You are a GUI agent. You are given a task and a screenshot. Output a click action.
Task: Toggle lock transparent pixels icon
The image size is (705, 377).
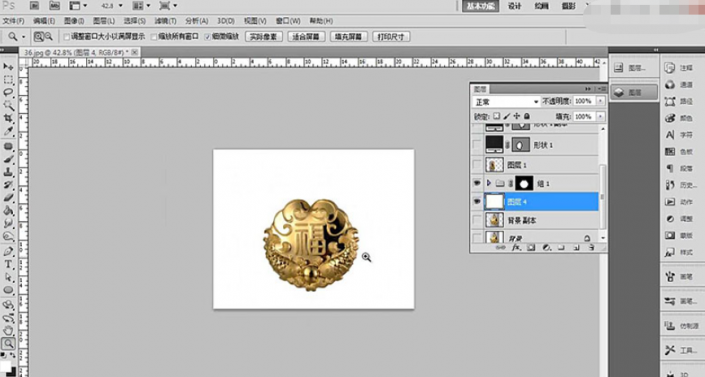496,116
